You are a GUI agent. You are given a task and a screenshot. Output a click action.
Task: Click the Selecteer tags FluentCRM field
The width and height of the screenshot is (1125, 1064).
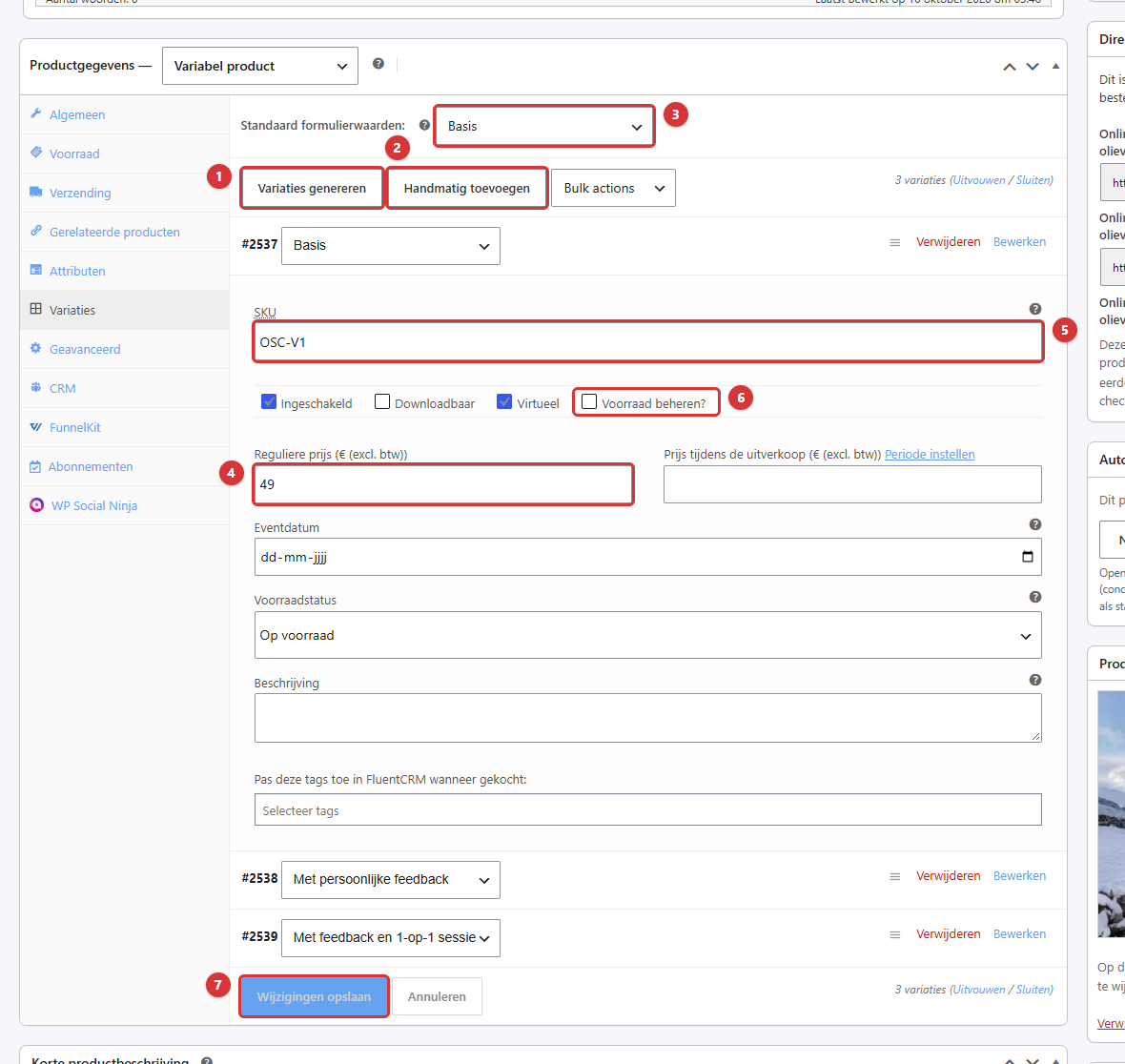pyautogui.click(x=648, y=810)
